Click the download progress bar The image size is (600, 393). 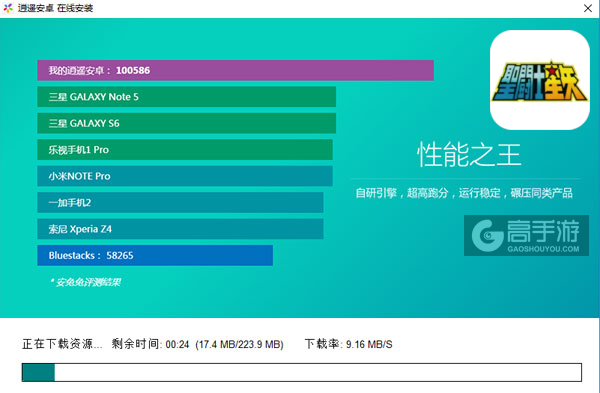tap(302, 372)
